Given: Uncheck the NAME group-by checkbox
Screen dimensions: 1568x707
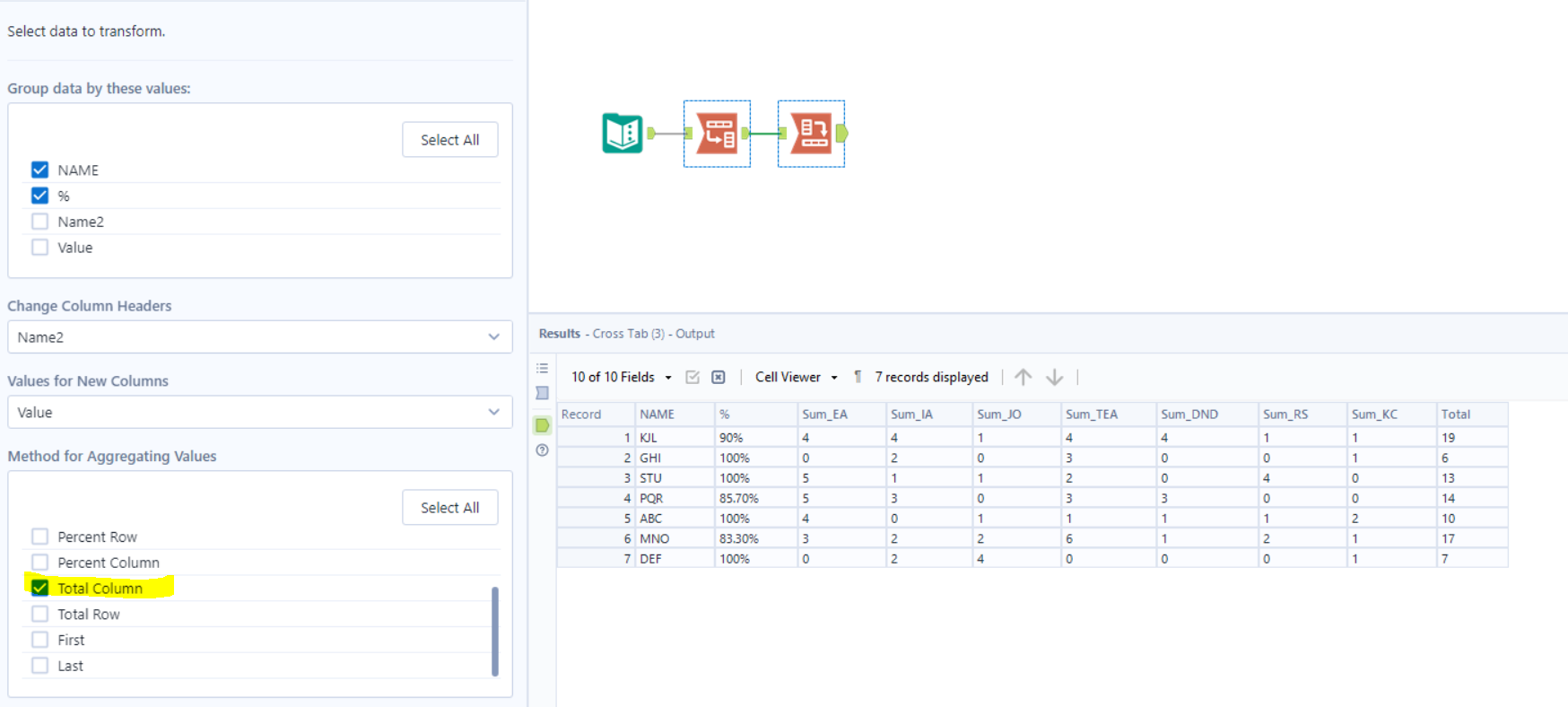Looking at the screenshot, I should (39, 170).
